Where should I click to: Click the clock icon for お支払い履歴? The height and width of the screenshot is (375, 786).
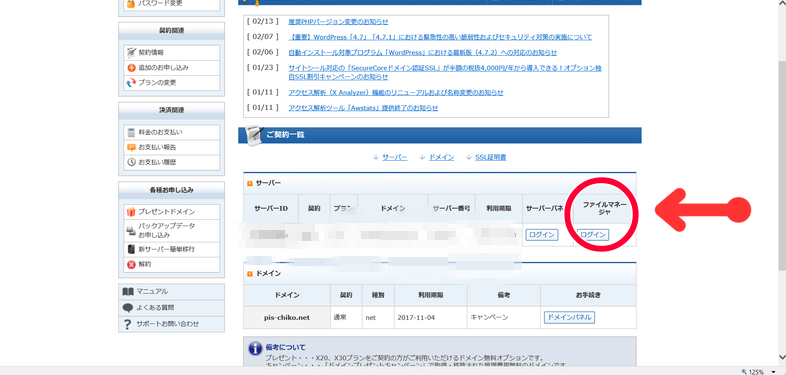[131, 162]
